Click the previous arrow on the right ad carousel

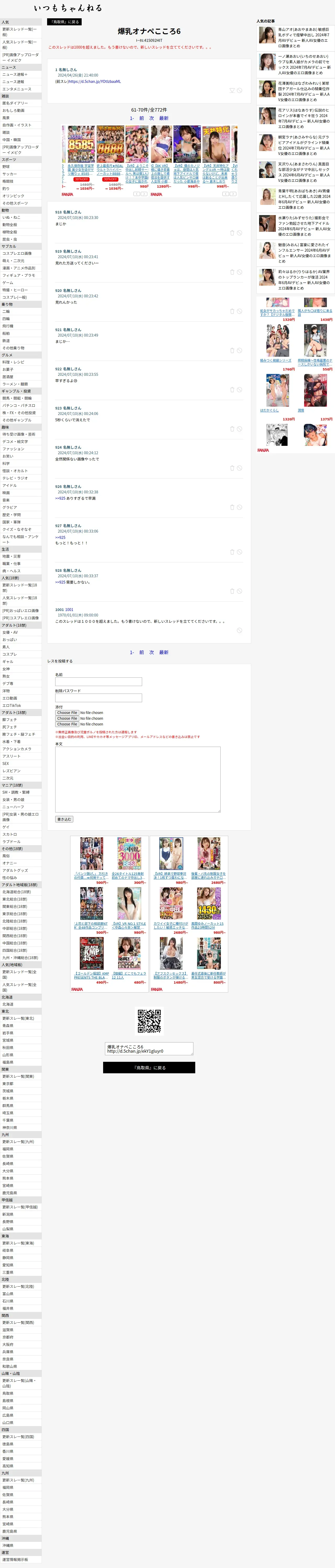click(225, 194)
